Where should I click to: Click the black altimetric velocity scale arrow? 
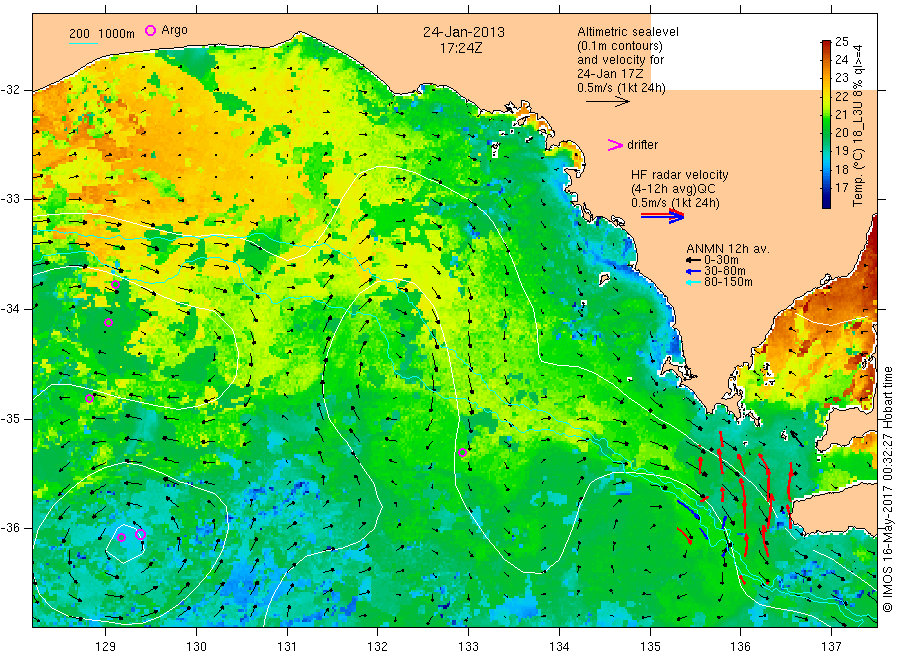click(607, 102)
